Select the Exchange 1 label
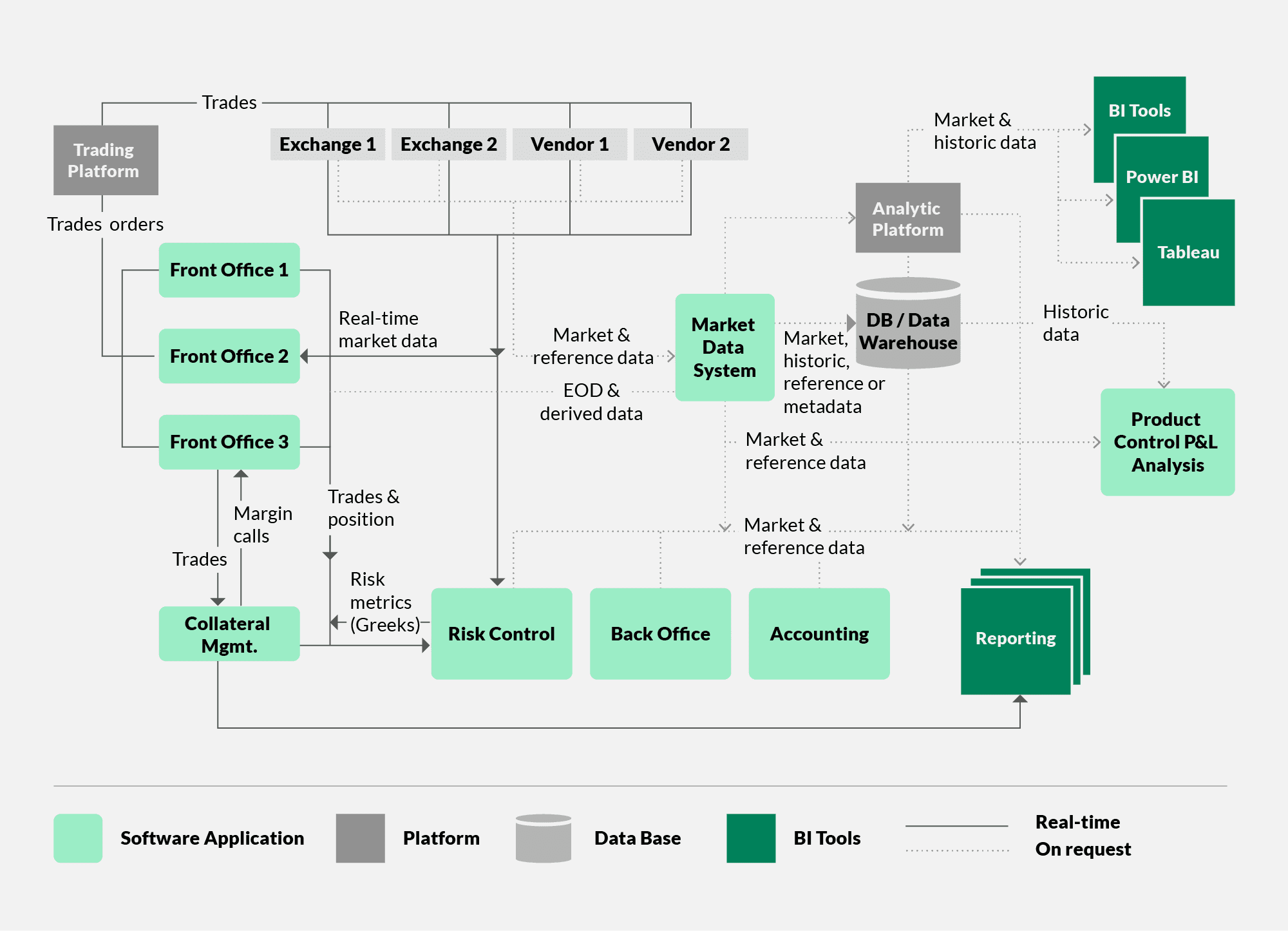This screenshot has width=1288, height=931. pyautogui.click(x=327, y=144)
